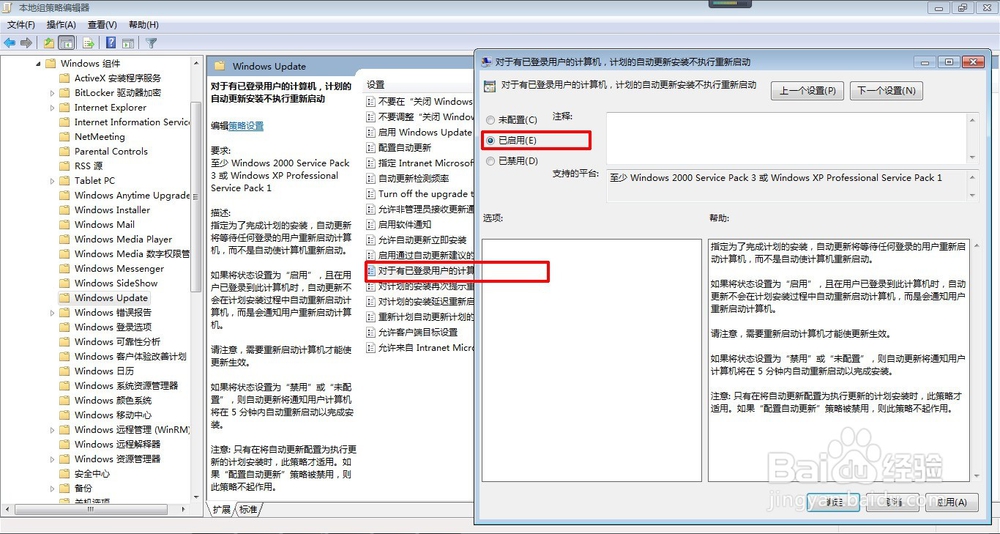This screenshot has height=534, width=1000.
Task: Toggle the Show/Hide Action Pane icon
Action: [x=128, y=43]
